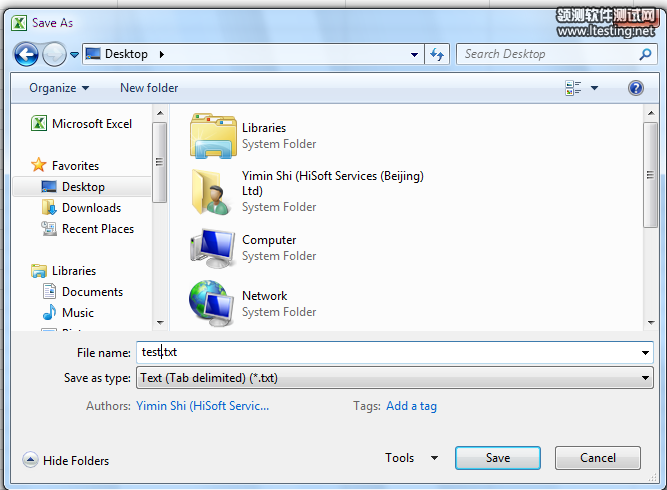Click the change view icon
667x490 pixels.
coord(573,88)
